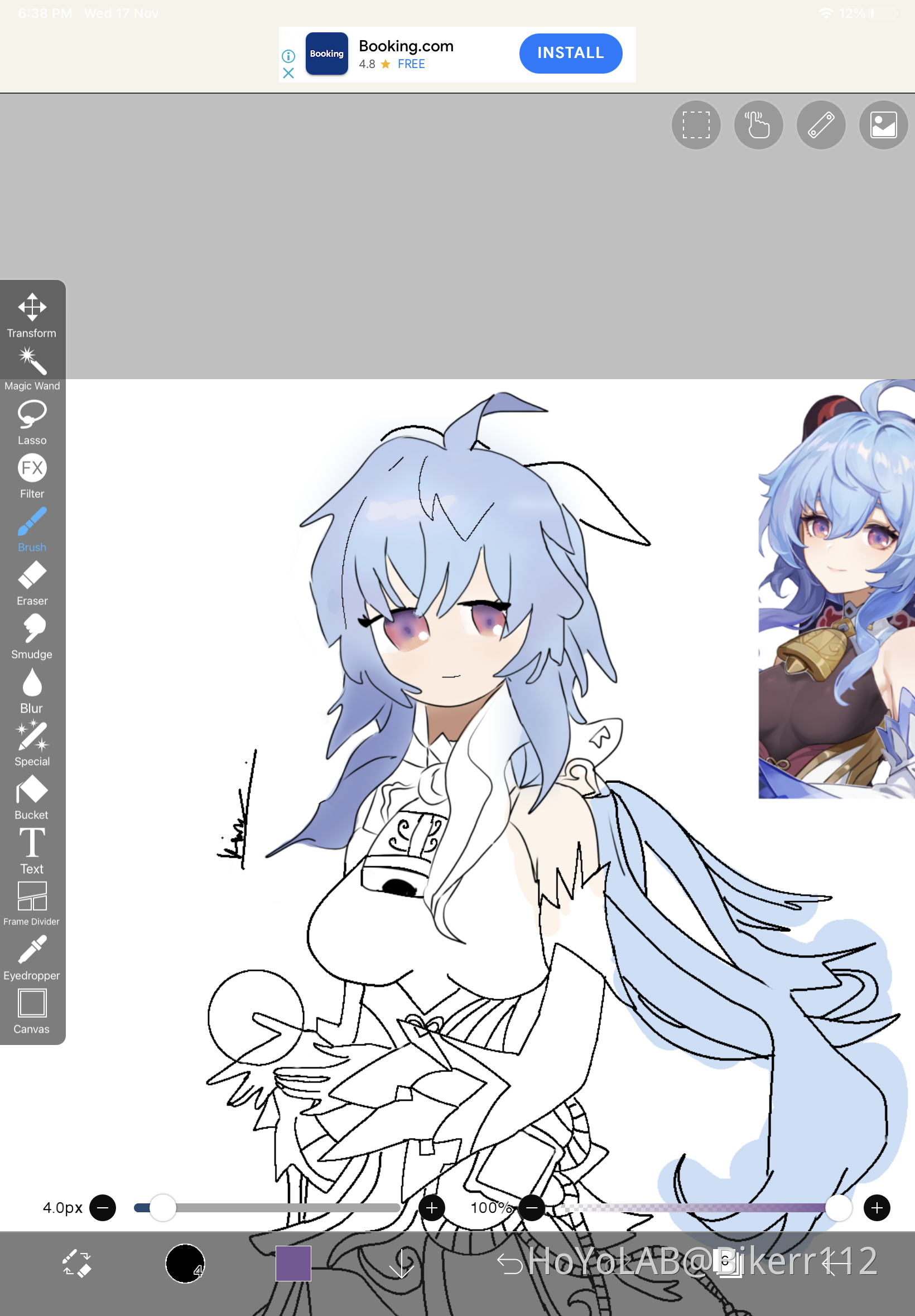This screenshot has width=915, height=1316.
Task: Open the ruler tool menu
Action: [820, 125]
